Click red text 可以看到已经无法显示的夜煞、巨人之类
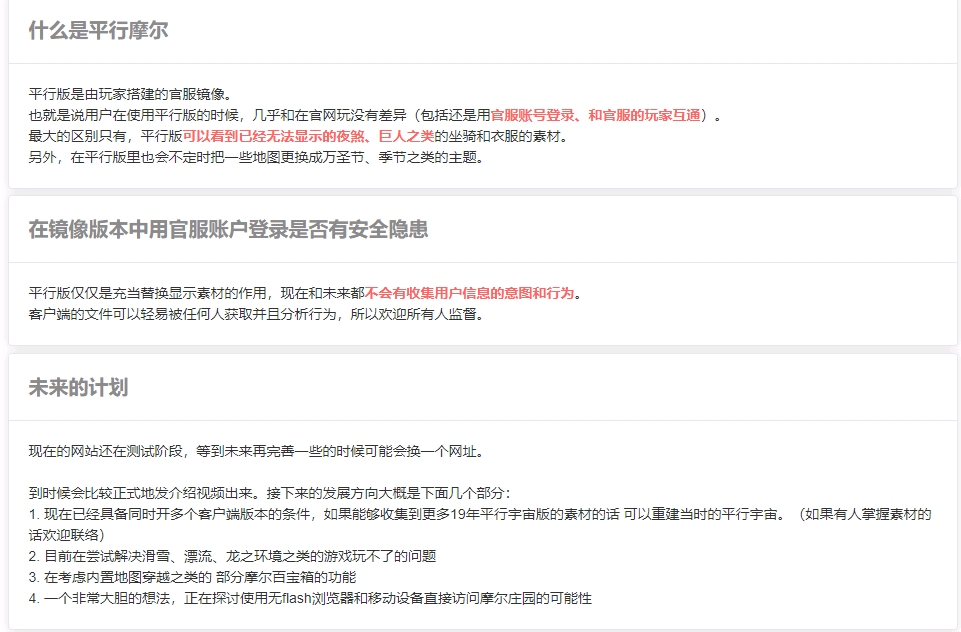 (x=308, y=136)
